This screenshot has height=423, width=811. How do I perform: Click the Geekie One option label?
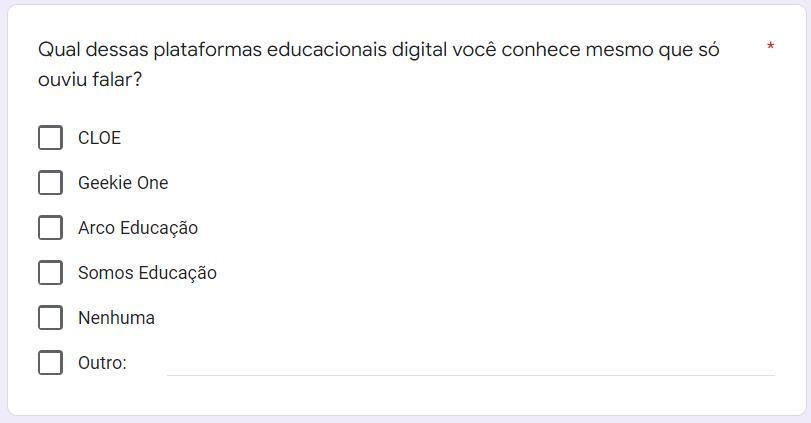123,183
